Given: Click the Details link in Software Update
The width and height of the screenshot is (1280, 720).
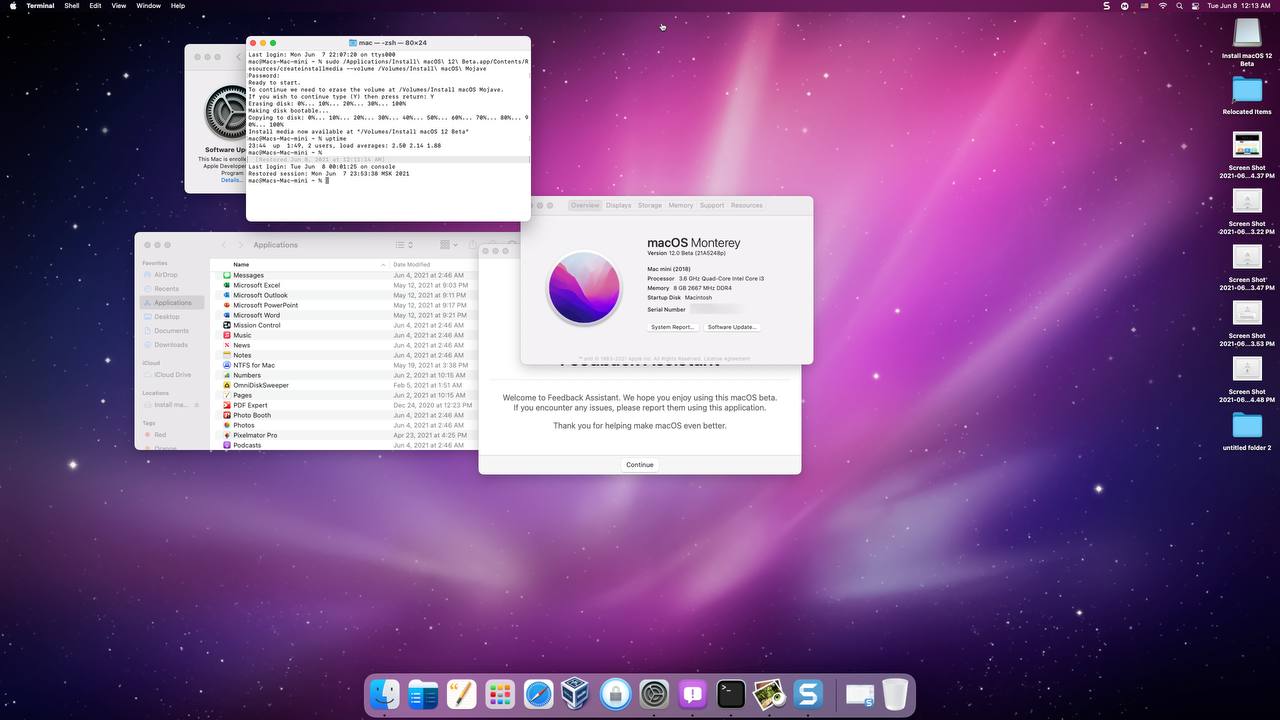Looking at the screenshot, I should point(231,180).
